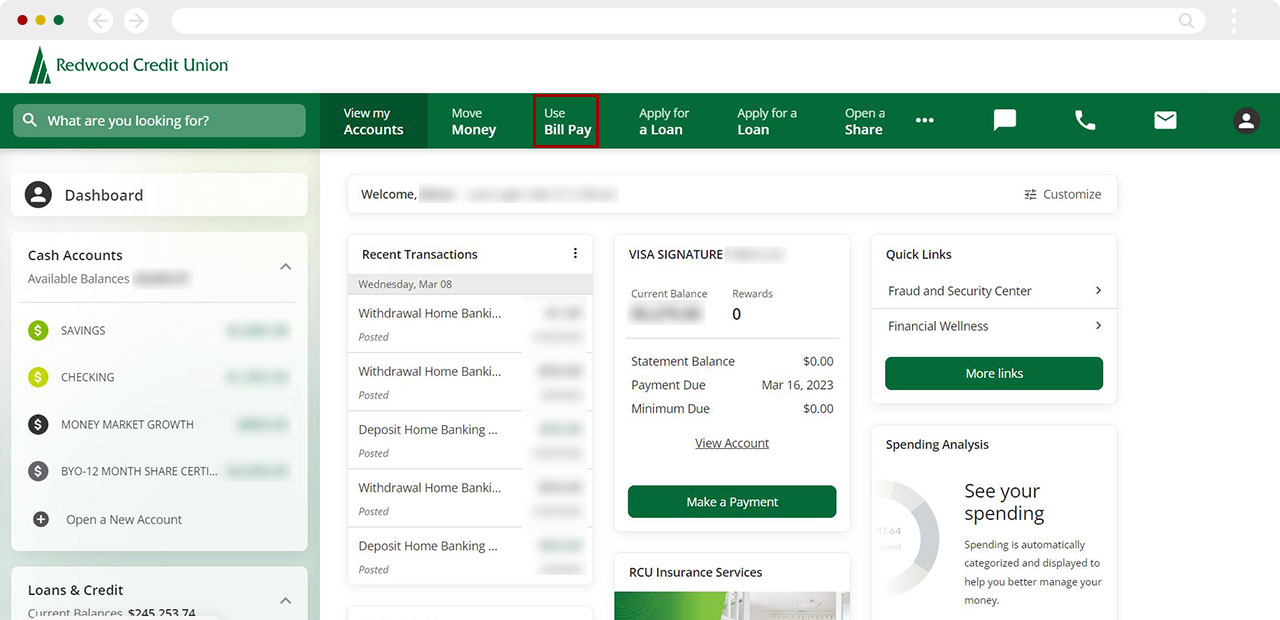This screenshot has width=1280, height=620.
Task: Collapse the Loans & Credit section
Action: 286,601
